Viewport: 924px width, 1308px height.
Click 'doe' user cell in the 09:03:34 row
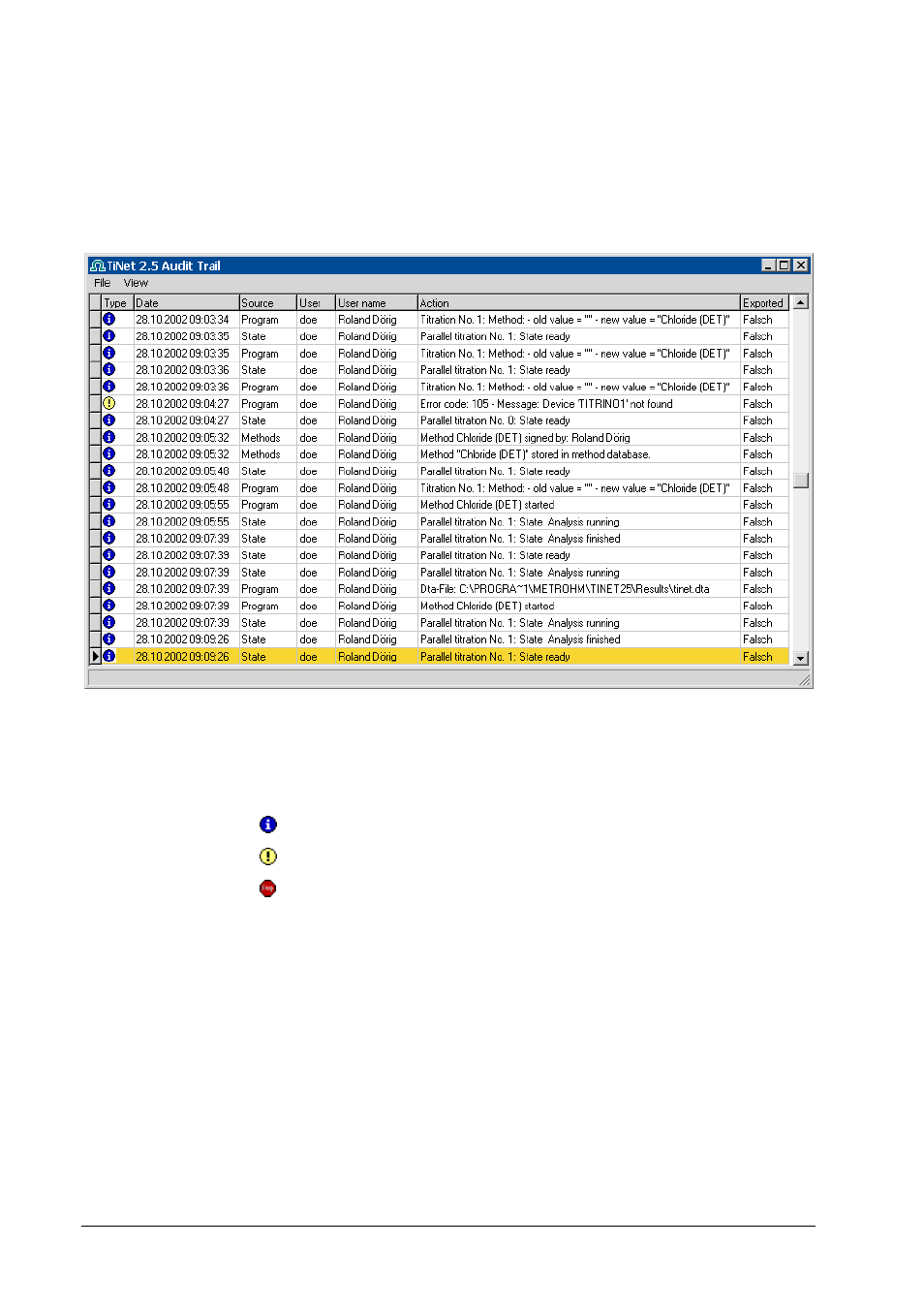click(x=316, y=319)
